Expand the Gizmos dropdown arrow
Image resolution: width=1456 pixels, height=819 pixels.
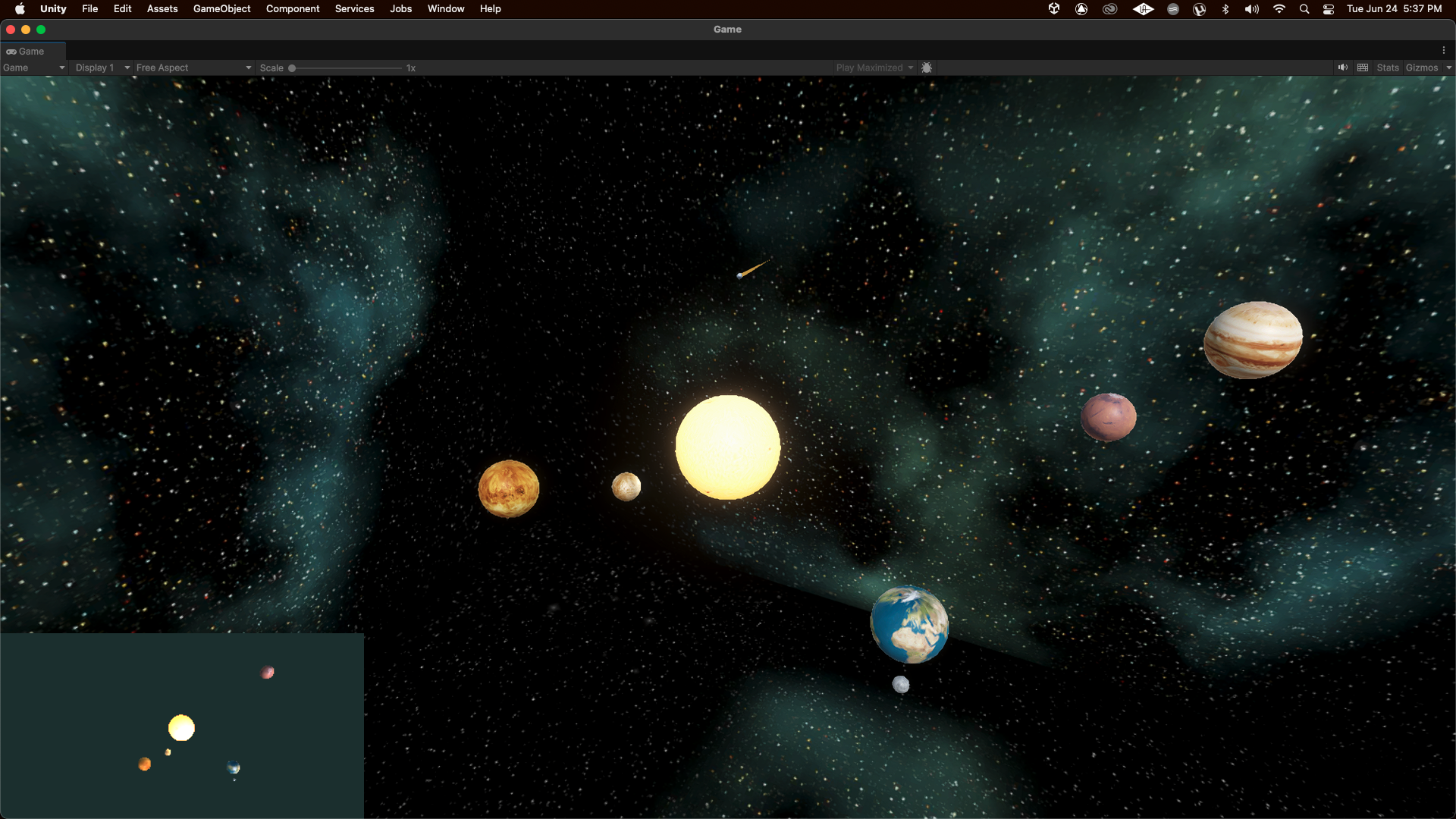point(1448,67)
